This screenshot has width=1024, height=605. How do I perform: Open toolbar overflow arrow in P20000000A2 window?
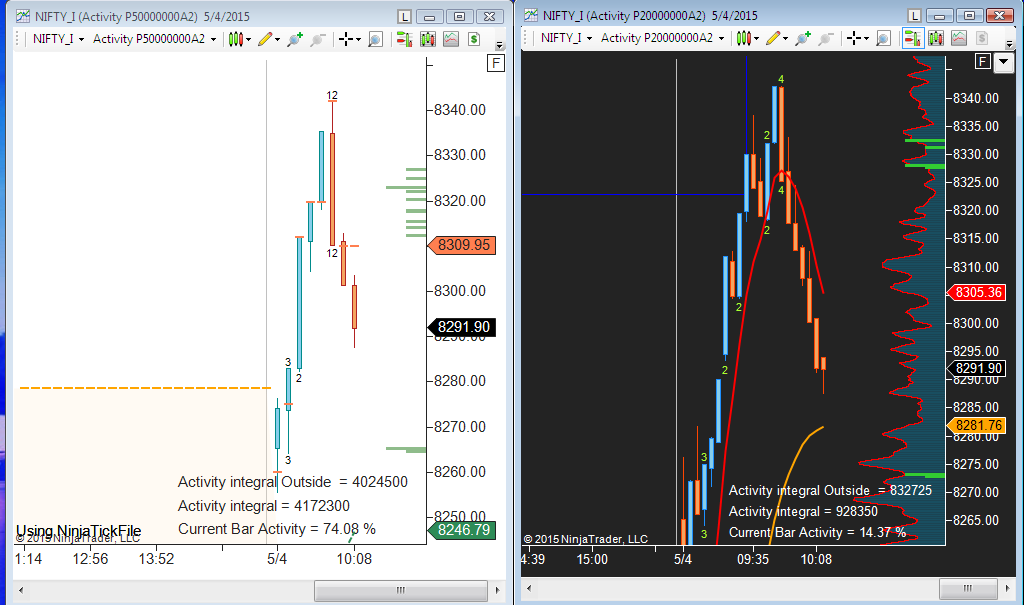[x=1010, y=44]
